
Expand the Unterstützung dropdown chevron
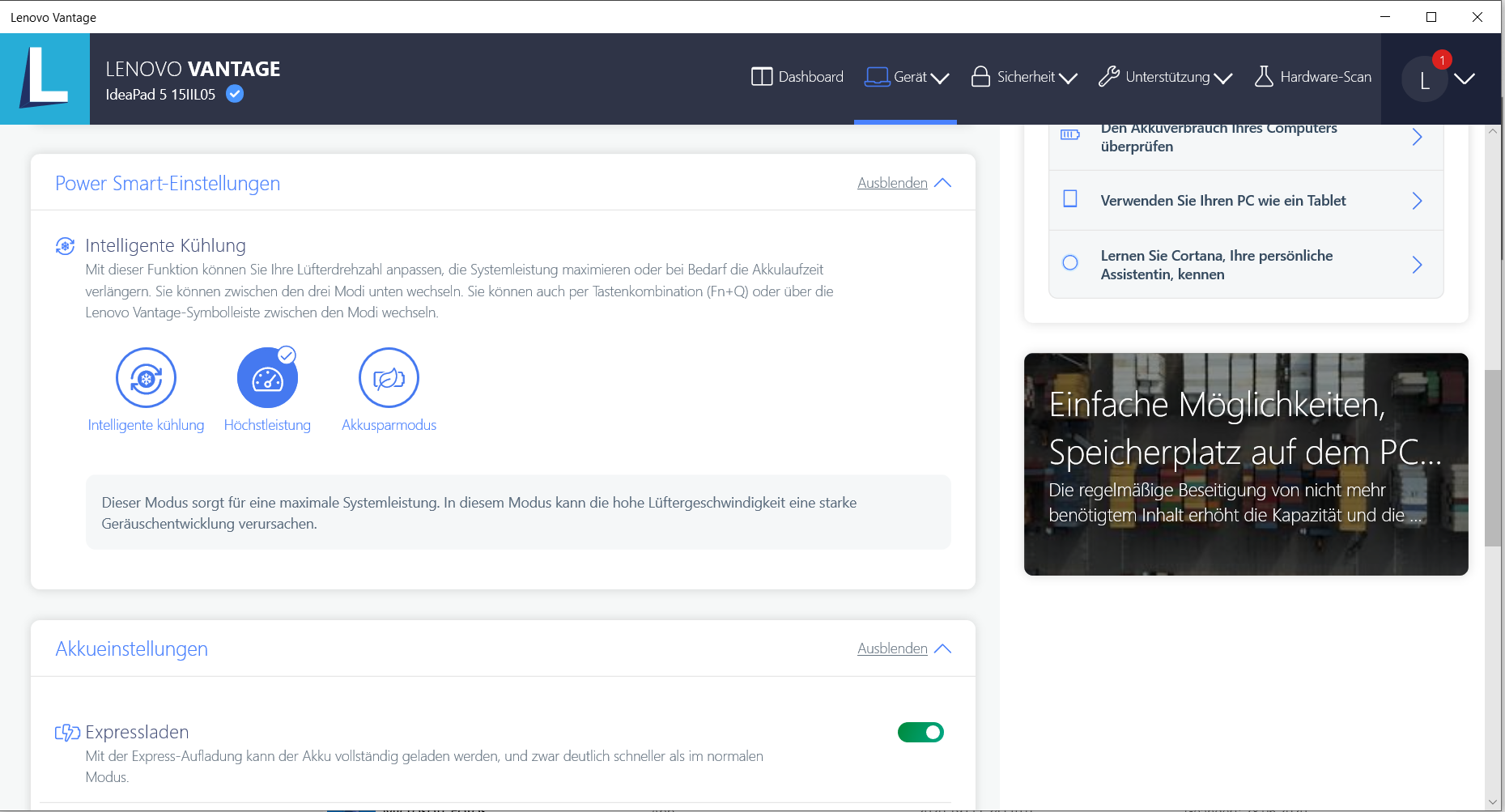[1223, 78]
